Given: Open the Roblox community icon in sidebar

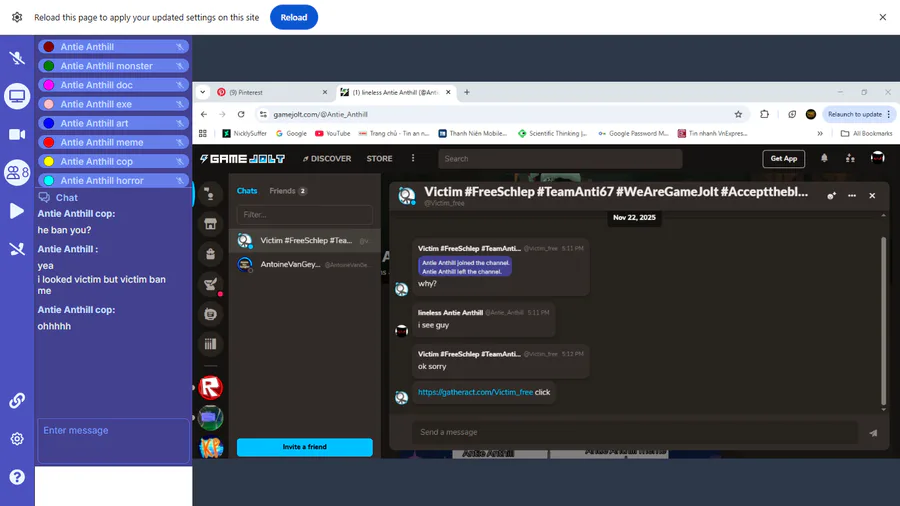Looking at the screenshot, I should pos(211,388).
